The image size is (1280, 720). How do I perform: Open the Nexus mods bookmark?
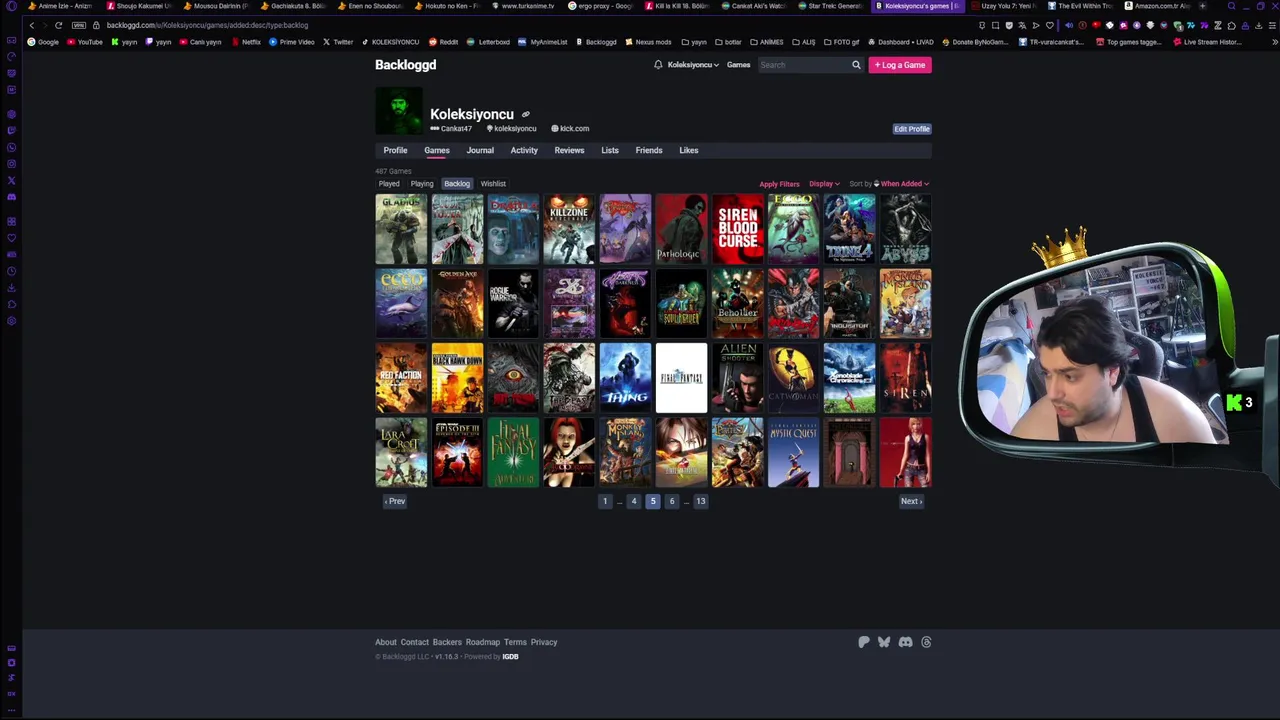coord(648,42)
